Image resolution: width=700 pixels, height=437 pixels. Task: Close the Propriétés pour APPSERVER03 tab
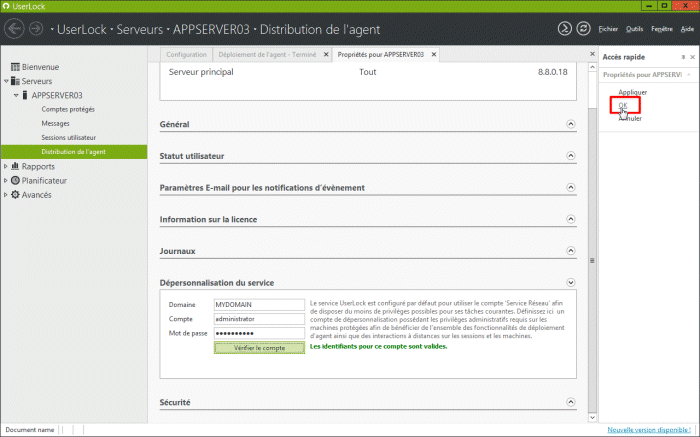point(433,54)
